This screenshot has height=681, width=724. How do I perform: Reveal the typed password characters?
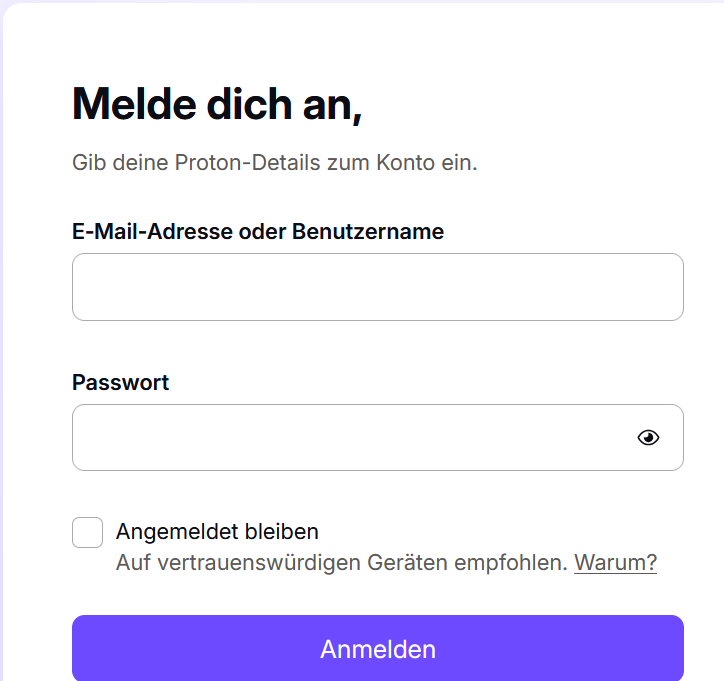[x=649, y=437]
